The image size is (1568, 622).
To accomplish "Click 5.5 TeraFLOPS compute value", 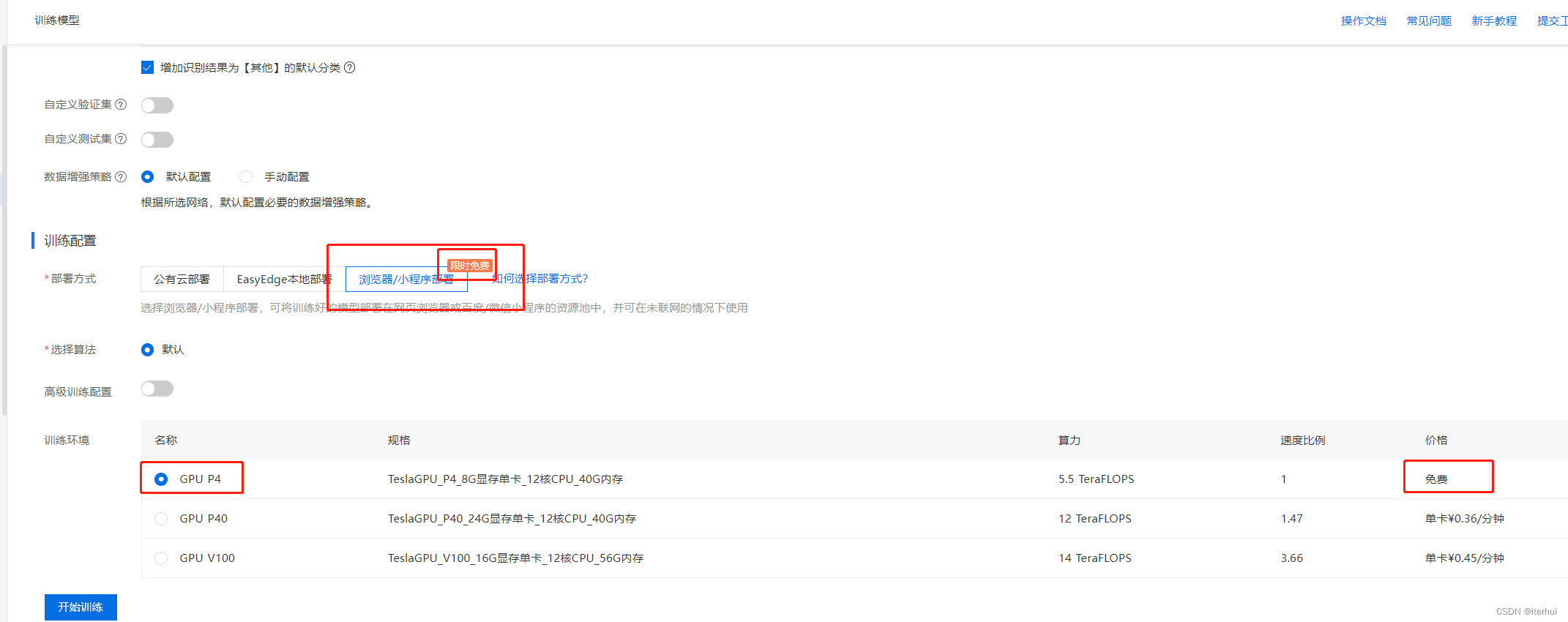I will tap(1096, 479).
